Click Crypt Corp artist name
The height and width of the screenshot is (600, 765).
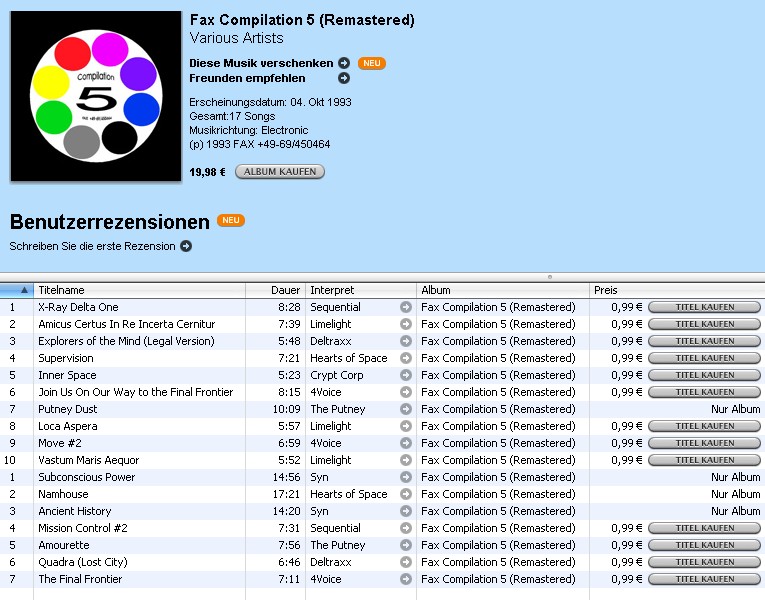337,375
